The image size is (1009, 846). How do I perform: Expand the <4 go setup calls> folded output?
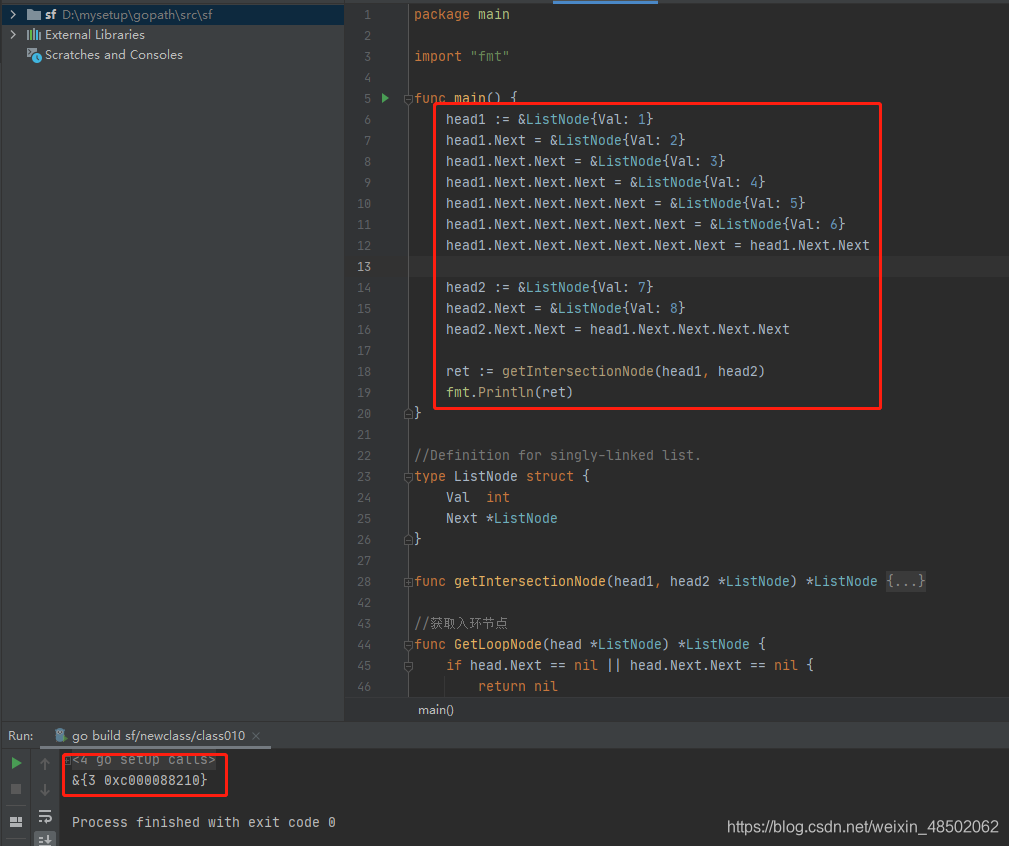click(143, 760)
